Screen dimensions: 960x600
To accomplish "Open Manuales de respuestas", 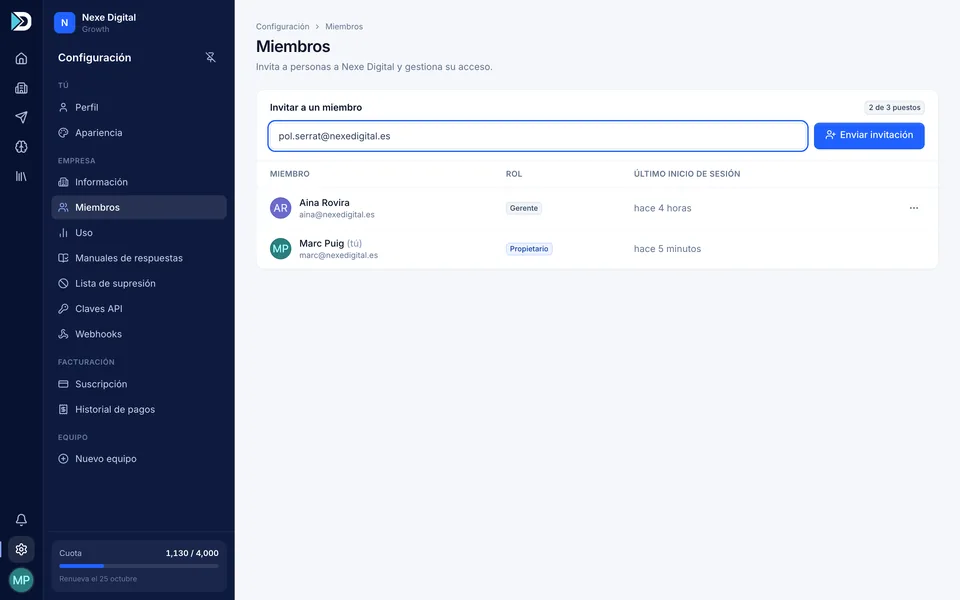I will coord(139,258).
